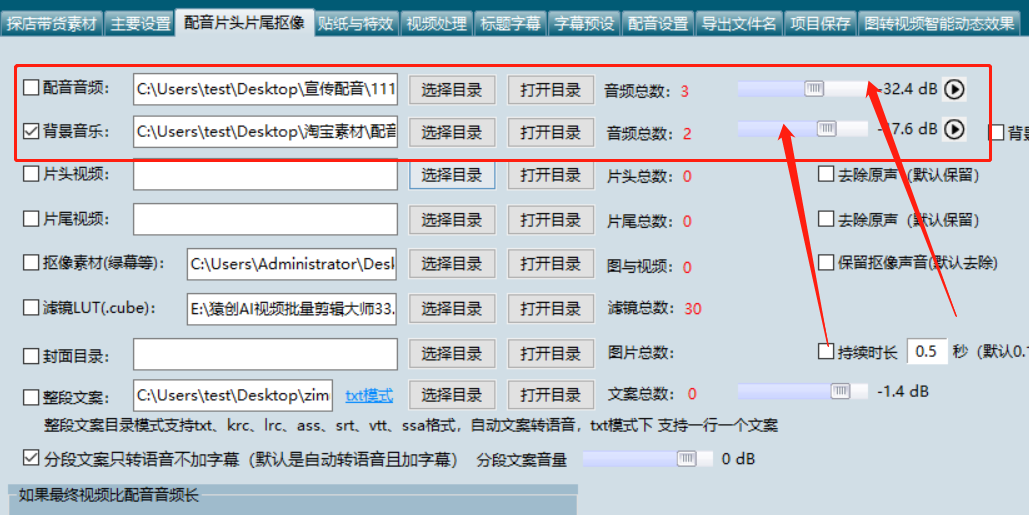Click the 整段文案 path input field
This screenshot has width=1029, height=515.
click(x=233, y=395)
